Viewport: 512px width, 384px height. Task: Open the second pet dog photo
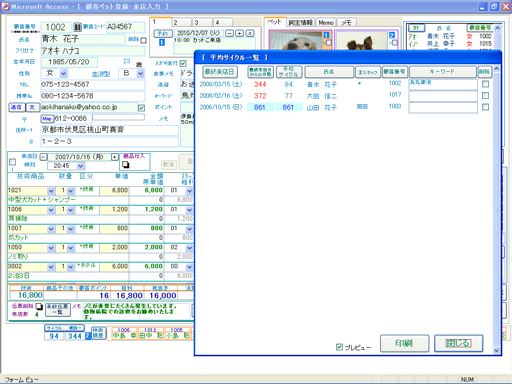pos(362,41)
